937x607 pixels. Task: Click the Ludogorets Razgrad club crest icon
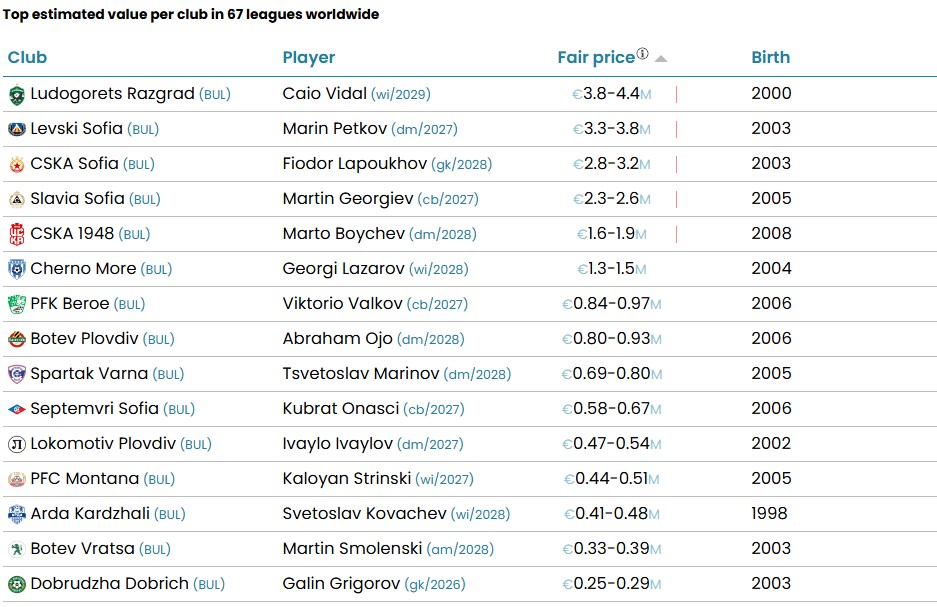[17, 95]
